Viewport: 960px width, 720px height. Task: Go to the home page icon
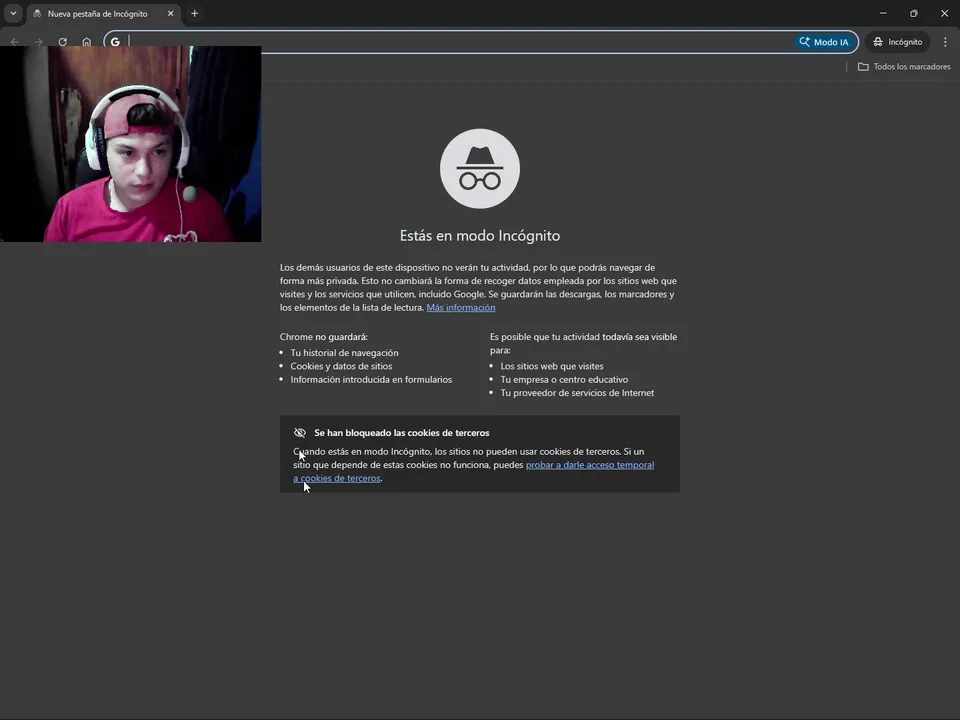pos(86,42)
